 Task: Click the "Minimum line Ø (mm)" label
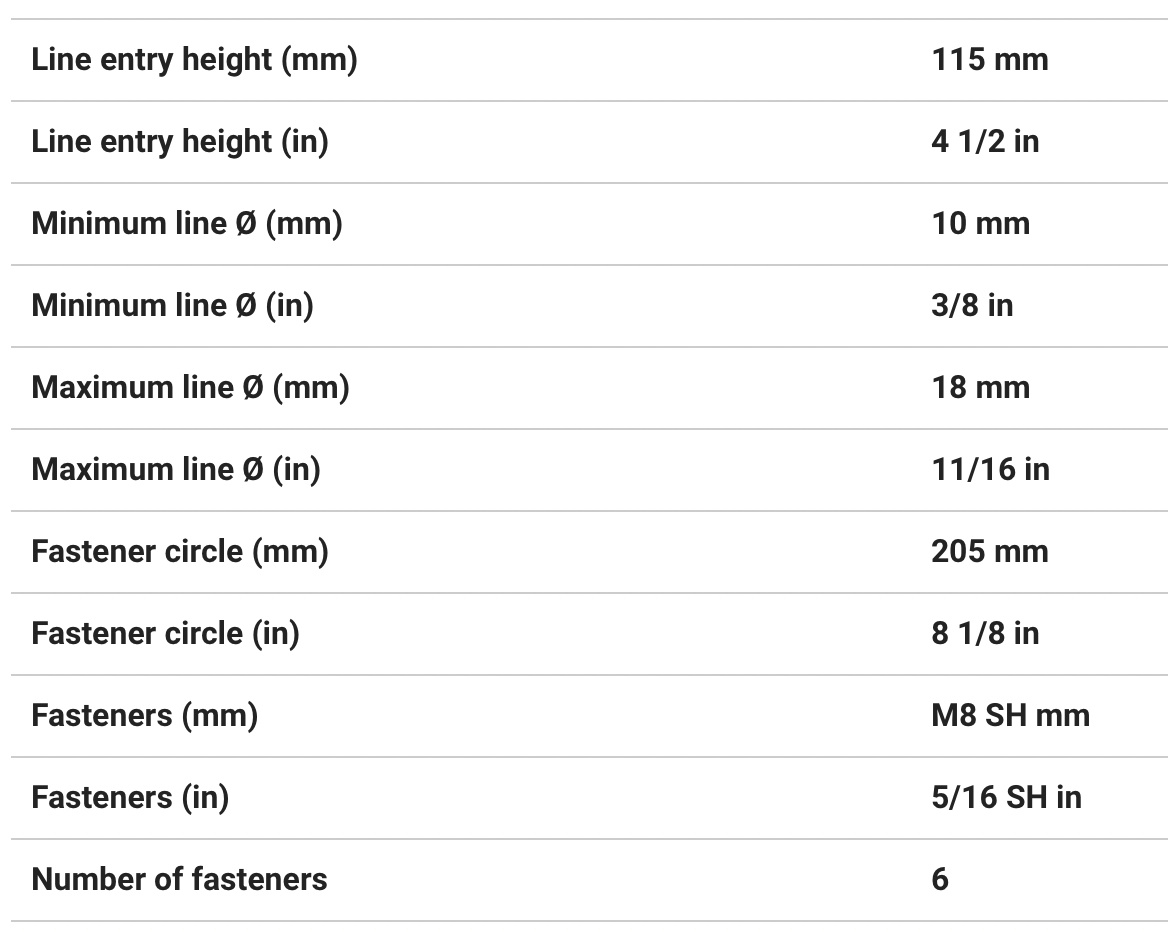[187, 224]
